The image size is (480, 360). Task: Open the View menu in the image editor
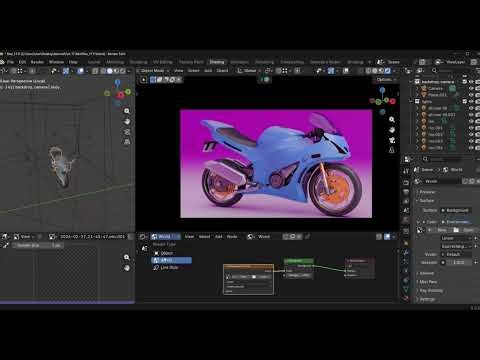coord(25,237)
